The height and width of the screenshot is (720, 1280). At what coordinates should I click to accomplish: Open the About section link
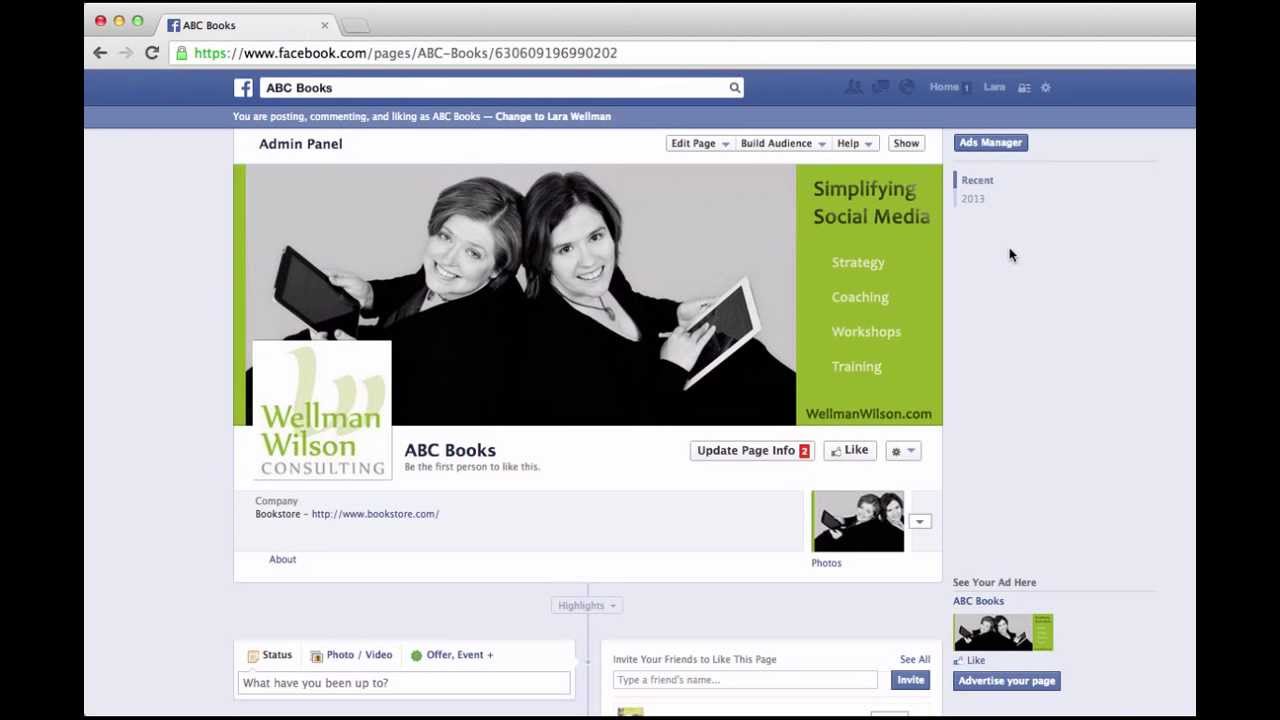[x=282, y=559]
